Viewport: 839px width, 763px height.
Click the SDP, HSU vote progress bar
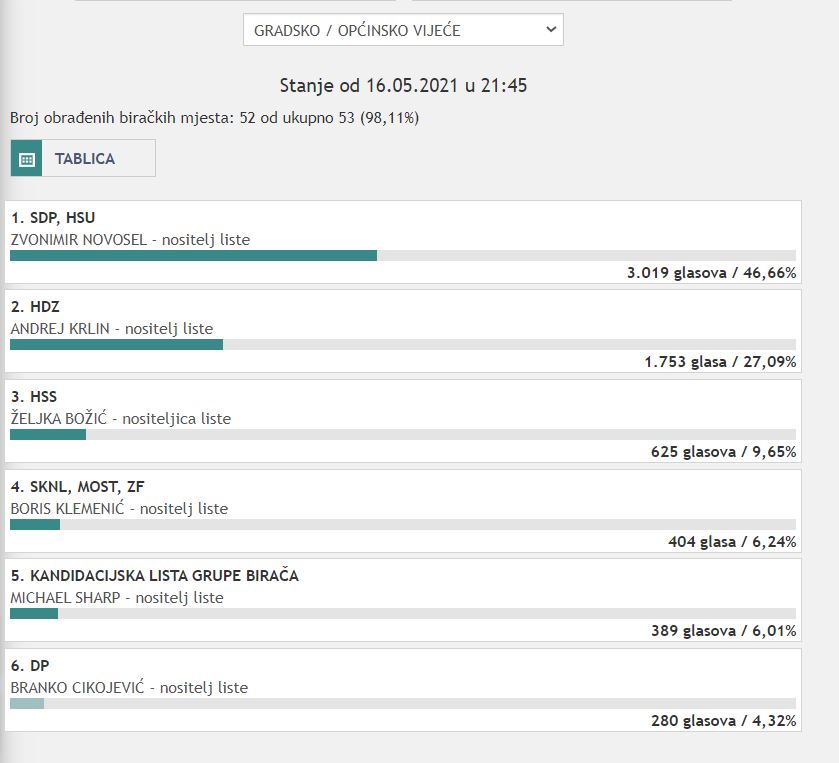coord(193,255)
